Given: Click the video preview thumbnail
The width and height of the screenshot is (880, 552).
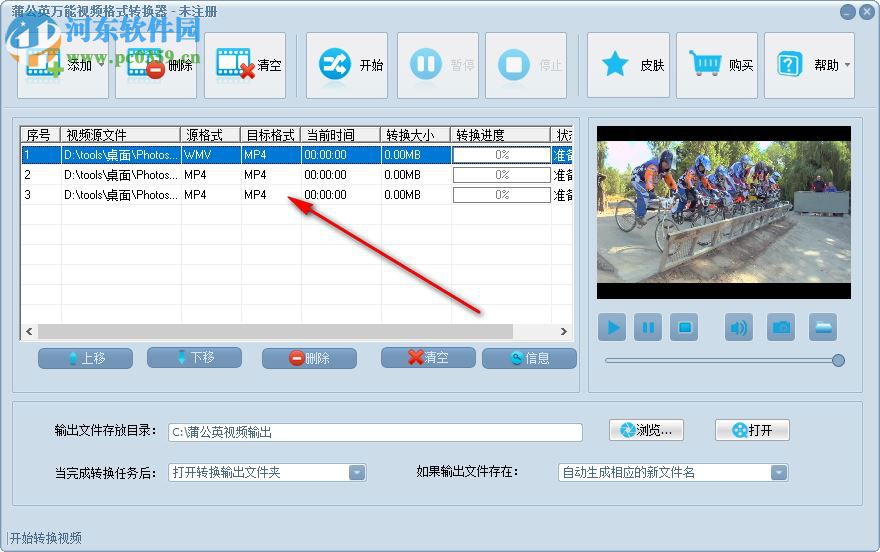Looking at the screenshot, I should (x=724, y=212).
